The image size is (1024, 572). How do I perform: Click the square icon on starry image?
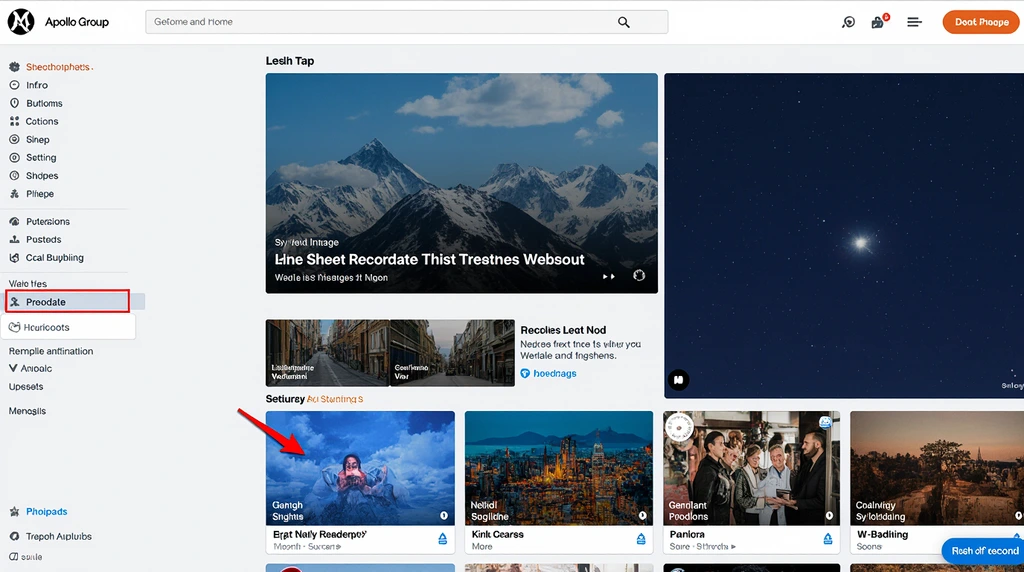(x=678, y=380)
